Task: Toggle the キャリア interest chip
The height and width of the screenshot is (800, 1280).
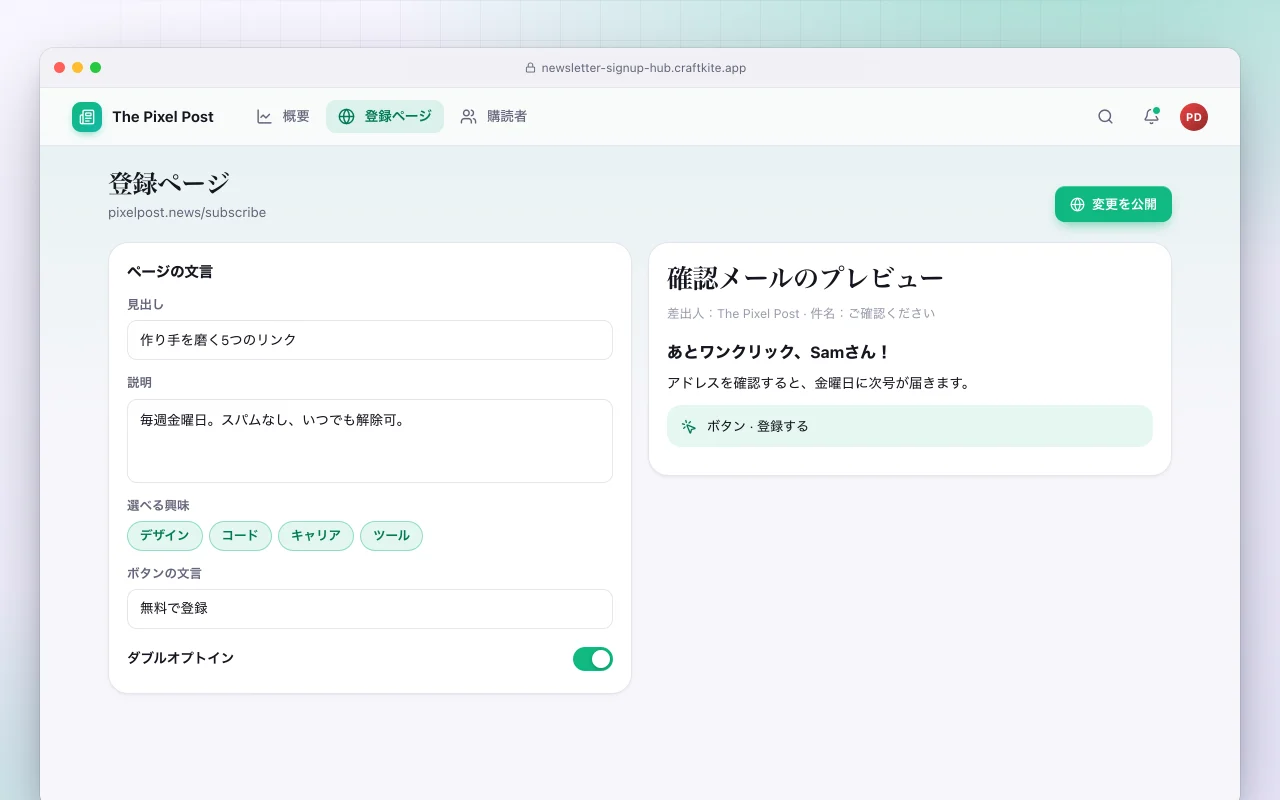Action: coord(316,536)
